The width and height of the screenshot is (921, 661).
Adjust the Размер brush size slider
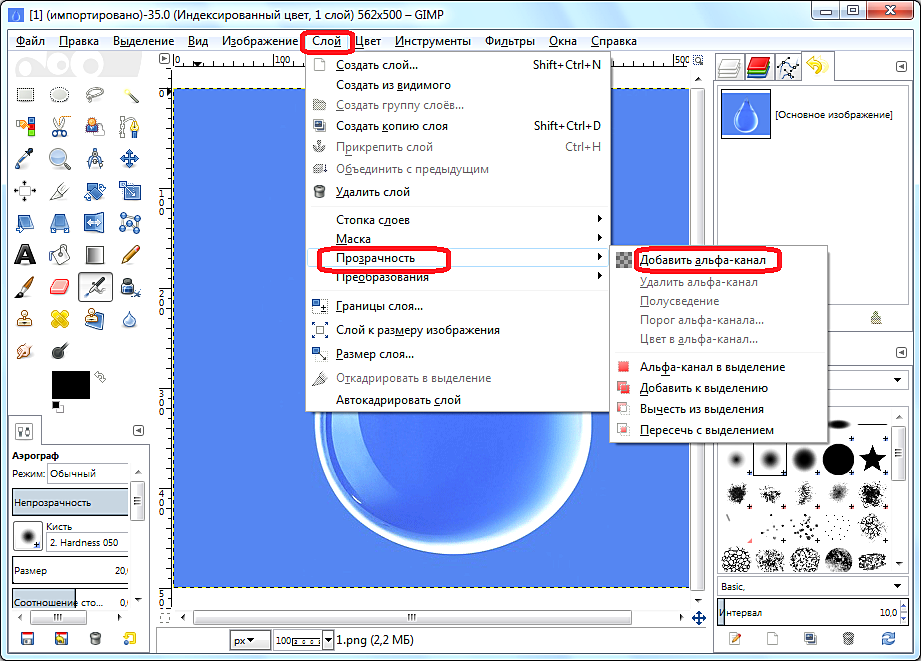70,571
